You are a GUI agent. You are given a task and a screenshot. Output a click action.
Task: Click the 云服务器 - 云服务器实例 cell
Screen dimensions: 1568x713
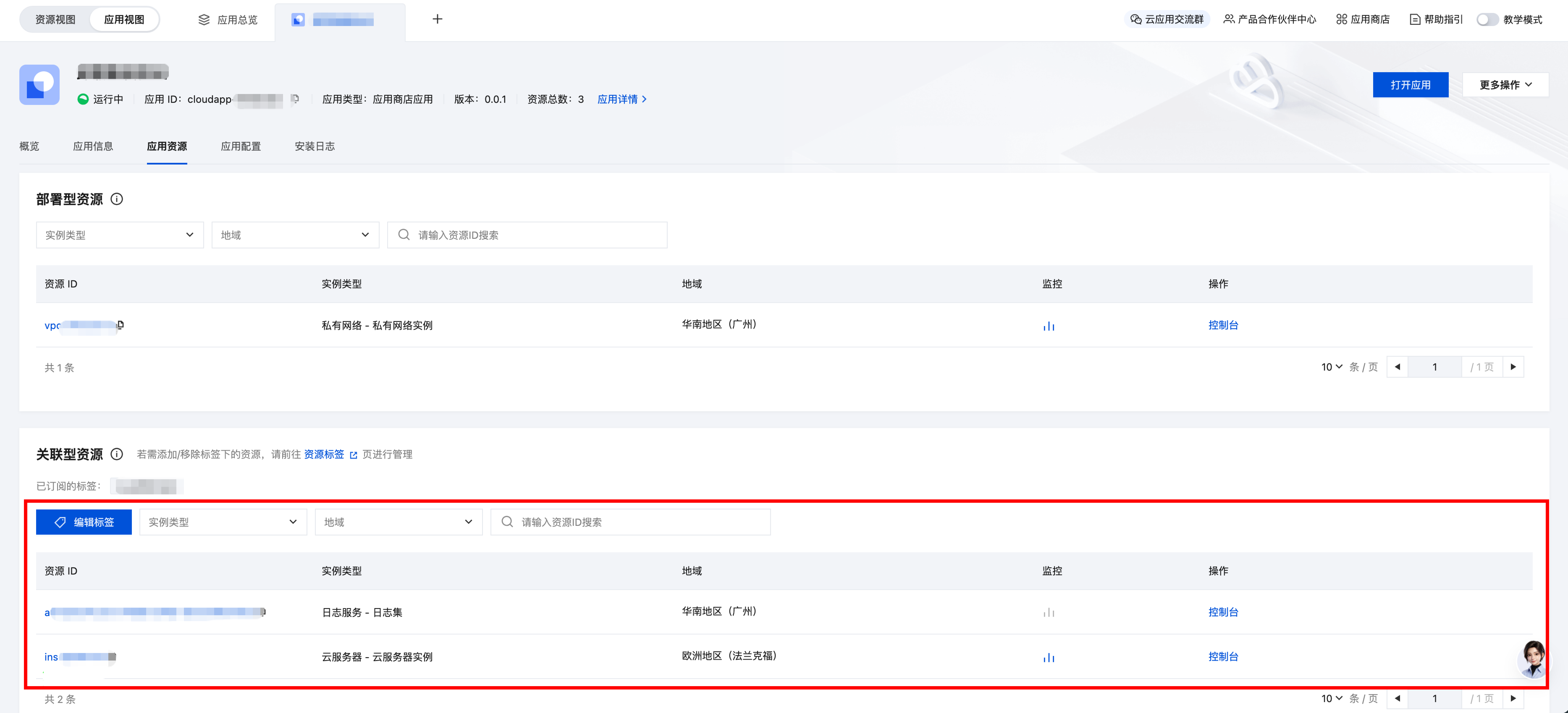[x=377, y=657]
